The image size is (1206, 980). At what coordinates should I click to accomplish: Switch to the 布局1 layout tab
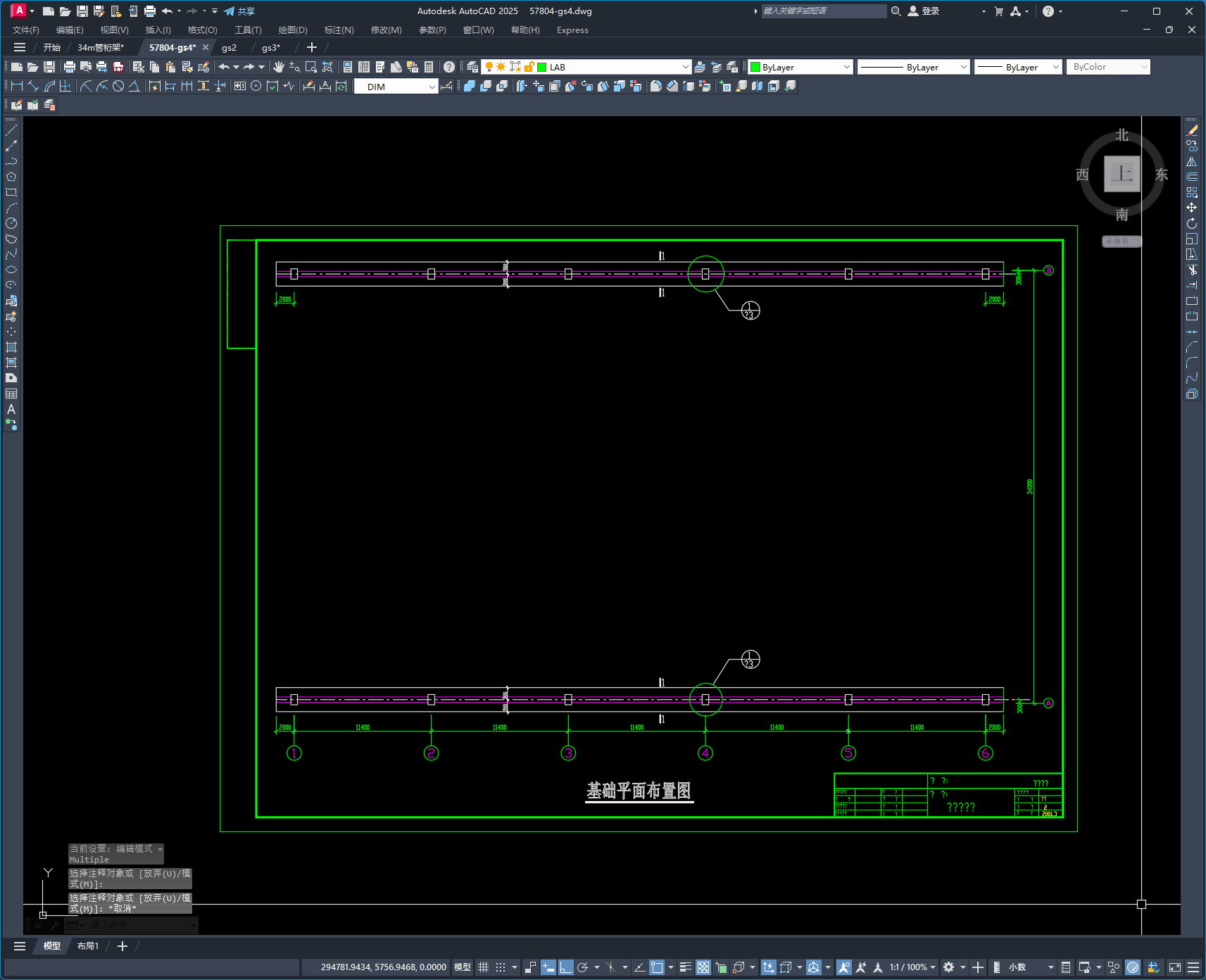click(x=88, y=946)
